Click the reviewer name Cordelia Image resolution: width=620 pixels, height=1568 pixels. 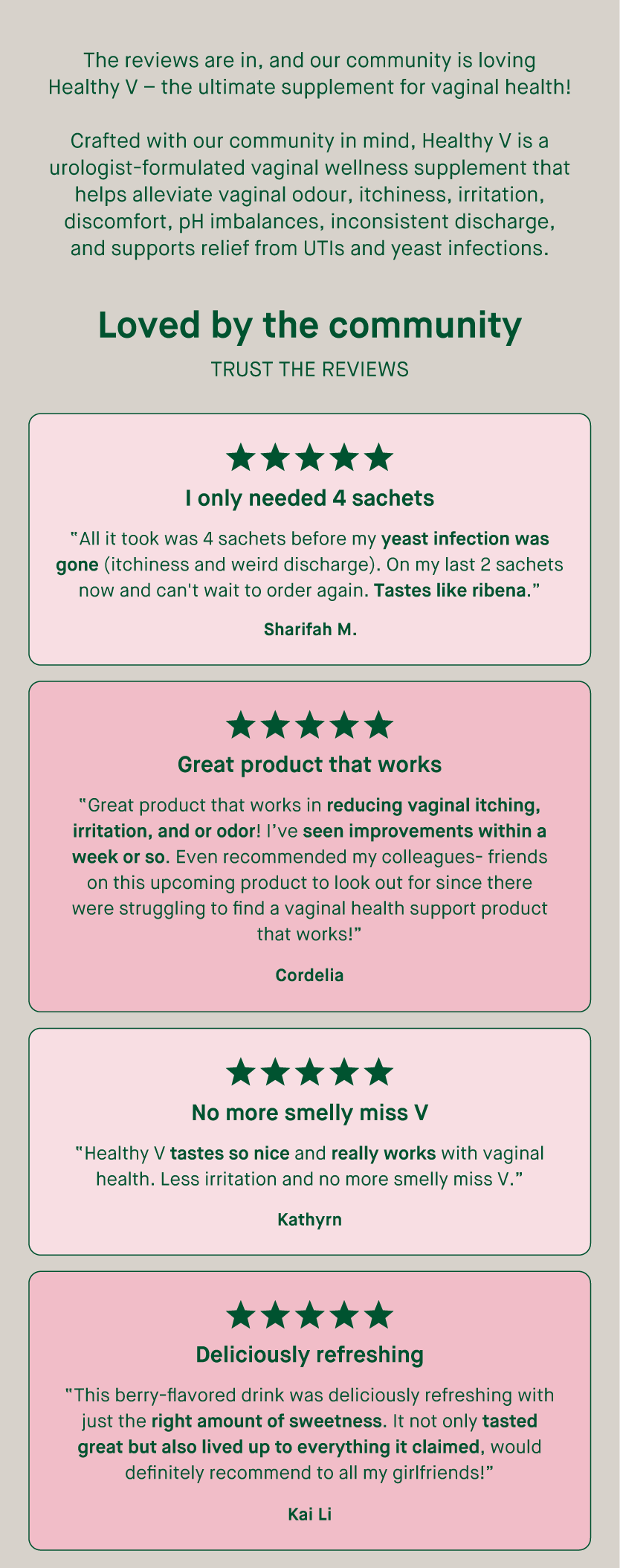pos(310,975)
